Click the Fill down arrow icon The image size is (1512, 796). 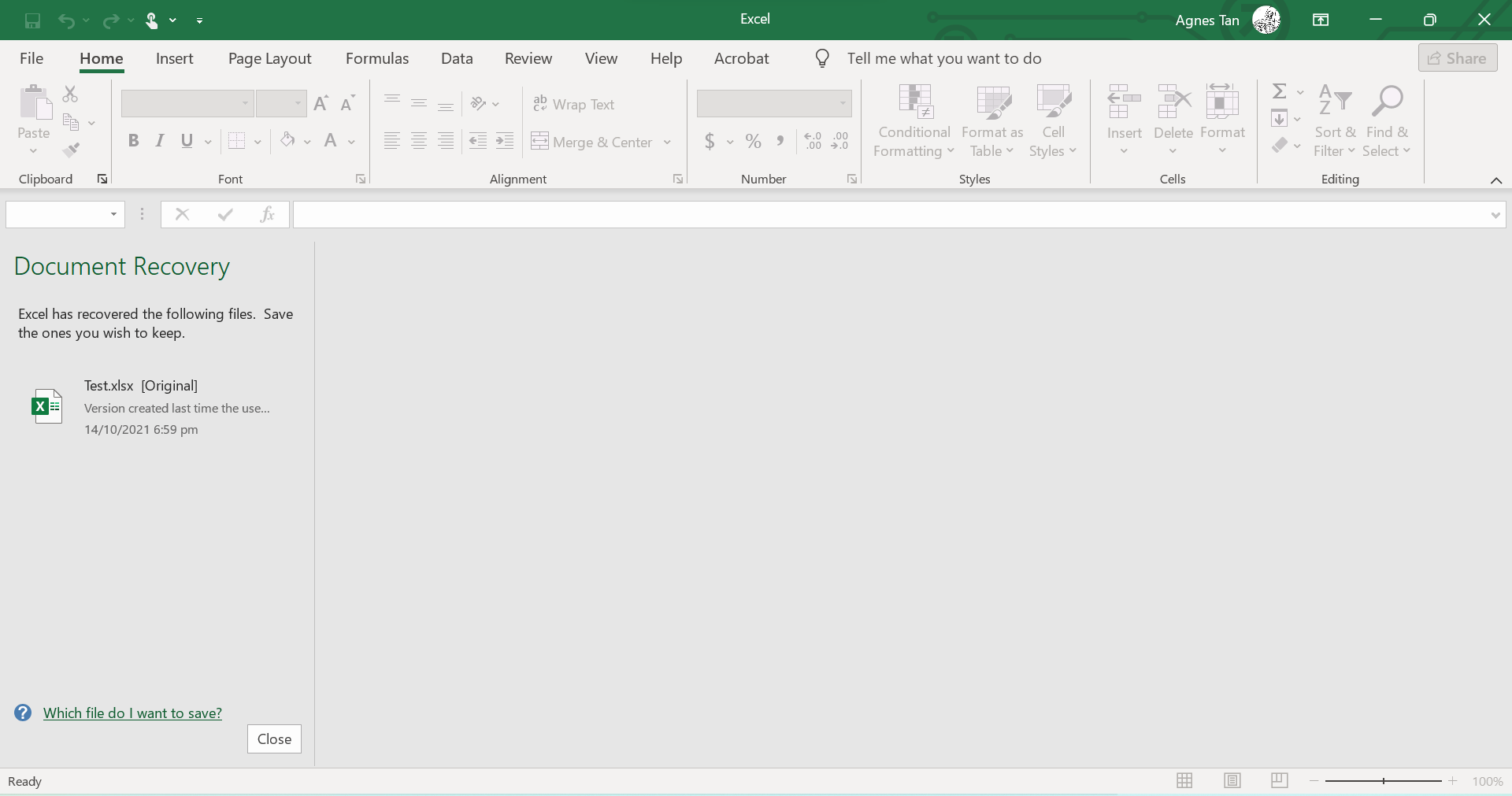(x=1280, y=119)
